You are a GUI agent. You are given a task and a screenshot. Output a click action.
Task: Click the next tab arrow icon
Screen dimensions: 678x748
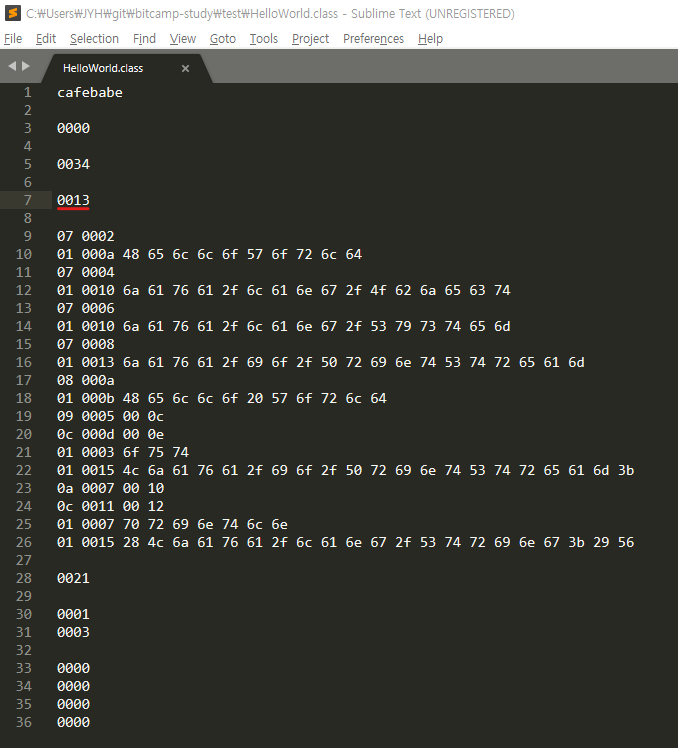pyautogui.click(x=26, y=66)
